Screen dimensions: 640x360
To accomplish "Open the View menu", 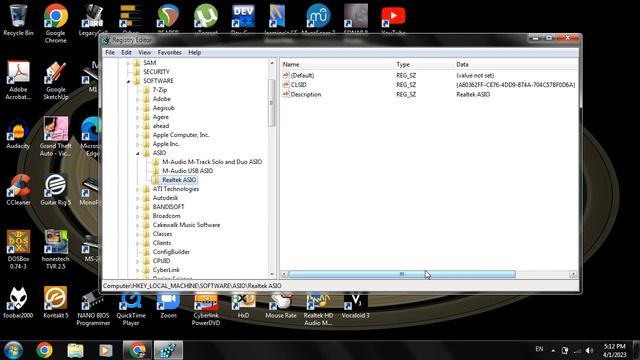I will pos(144,52).
